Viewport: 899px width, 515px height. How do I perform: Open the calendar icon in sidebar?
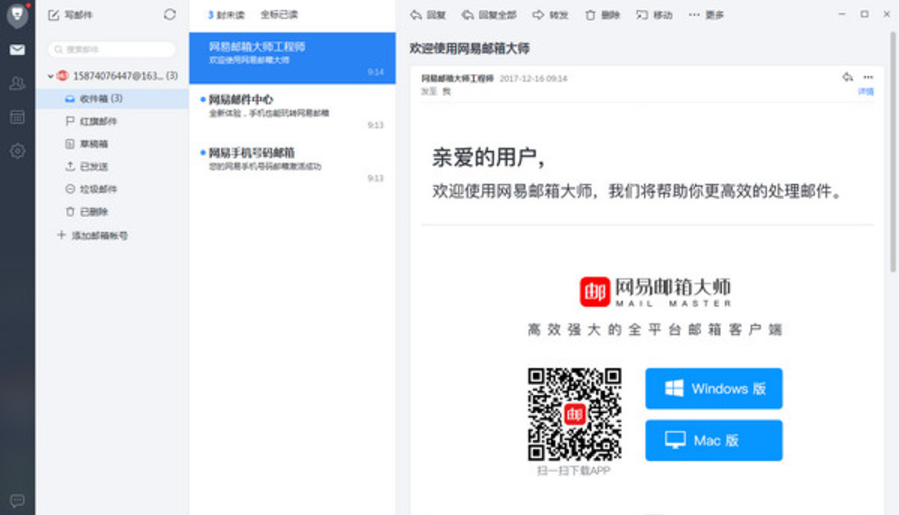[x=17, y=117]
